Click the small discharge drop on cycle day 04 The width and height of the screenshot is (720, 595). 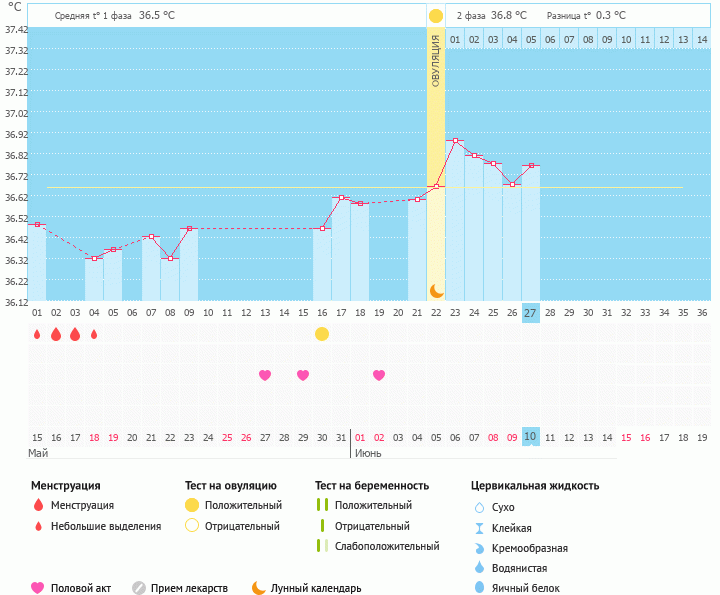coord(94,334)
